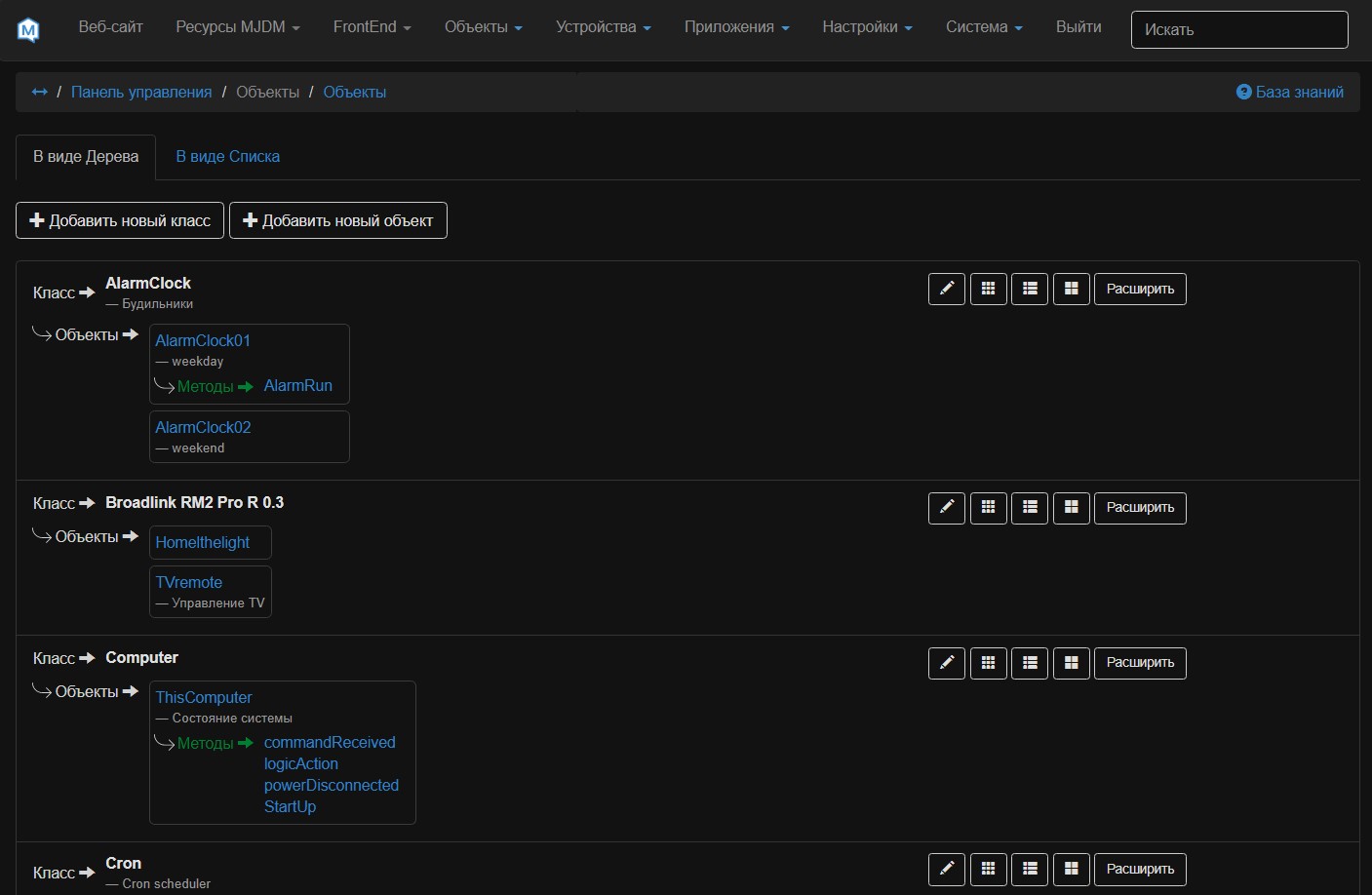The height and width of the screenshot is (895, 1372).
Task: Click the breadcrumb arrows icon
Action: [x=39, y=92]
